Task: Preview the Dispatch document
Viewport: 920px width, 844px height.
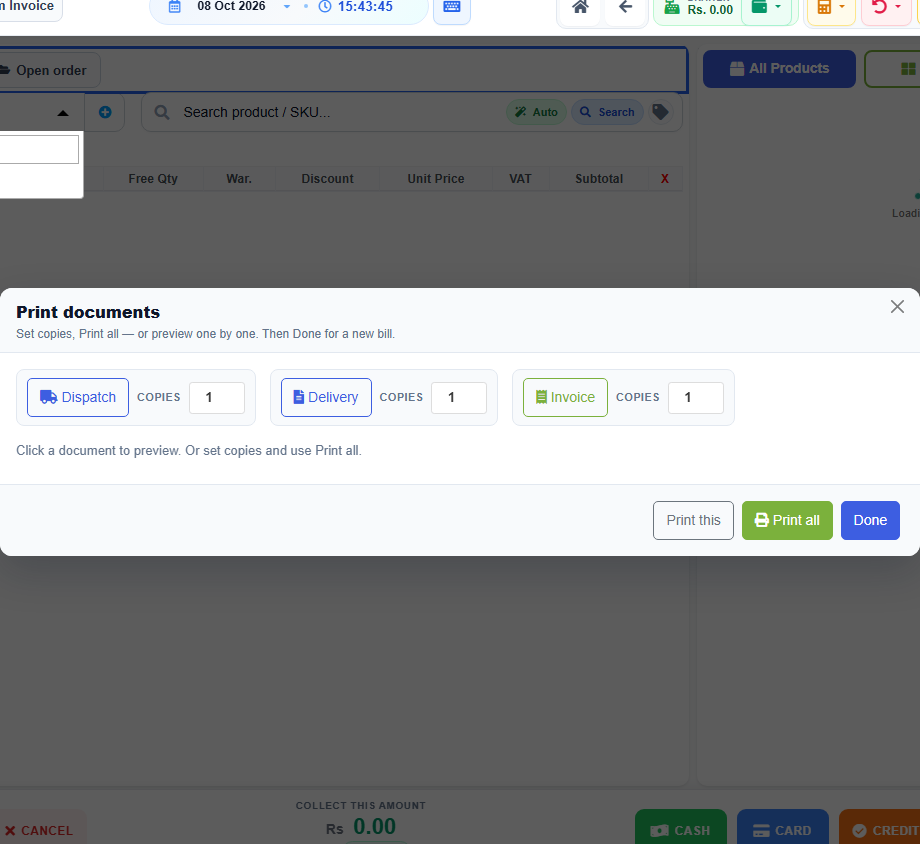Action: [x=78, y=397]
